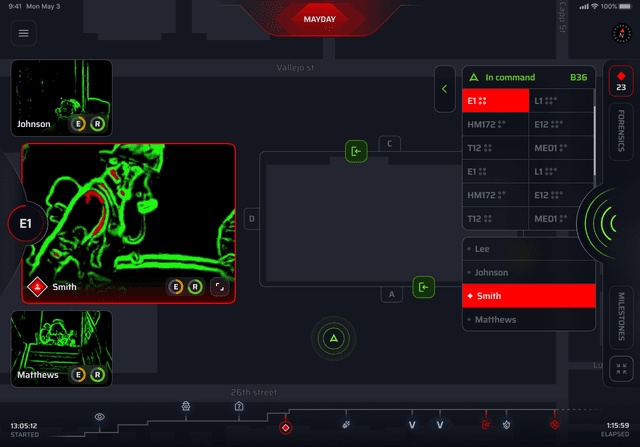
Task: Open the Forensics tab
Action: pos(620,131)
